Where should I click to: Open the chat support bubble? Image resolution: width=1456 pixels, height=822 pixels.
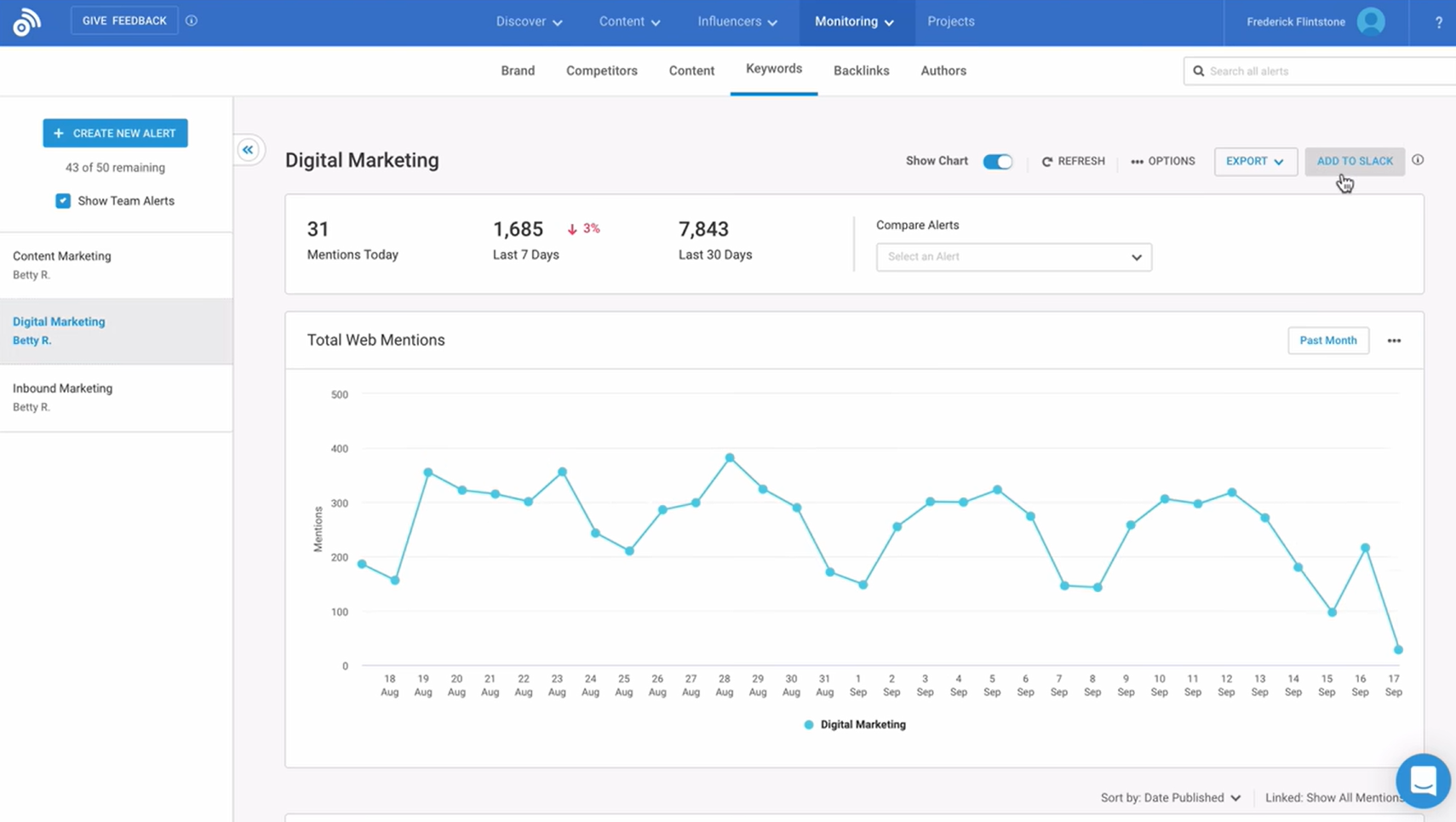pos(1422,780)
